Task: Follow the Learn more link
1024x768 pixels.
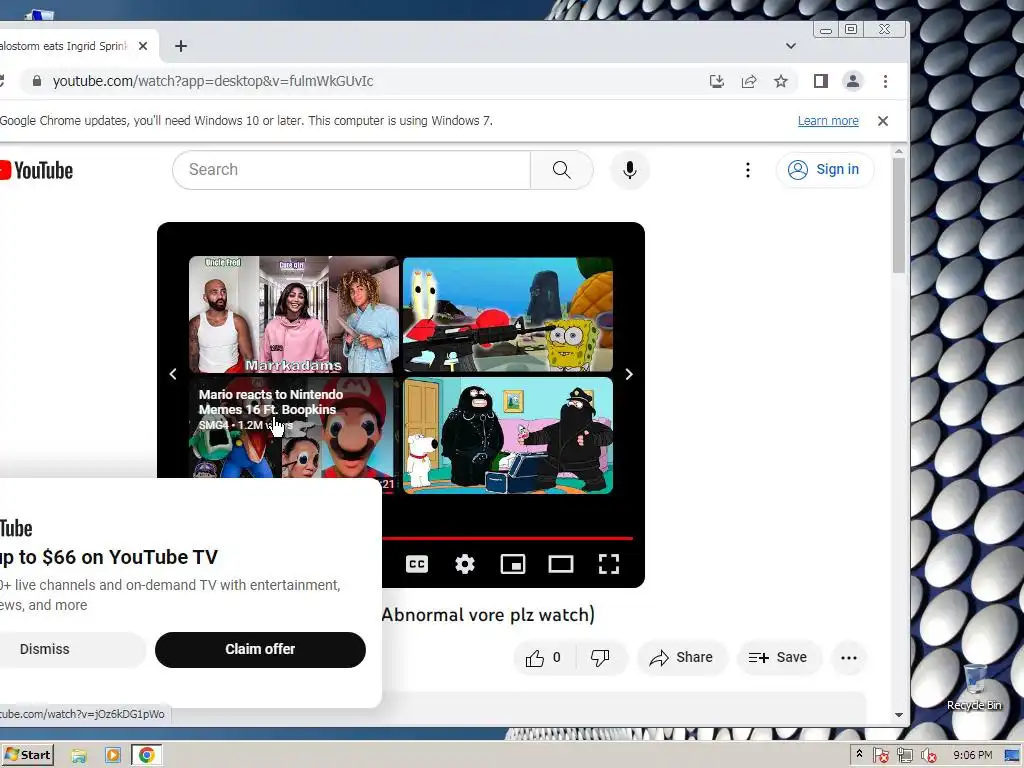Action: pyautogui.click(x=828, y=121)
